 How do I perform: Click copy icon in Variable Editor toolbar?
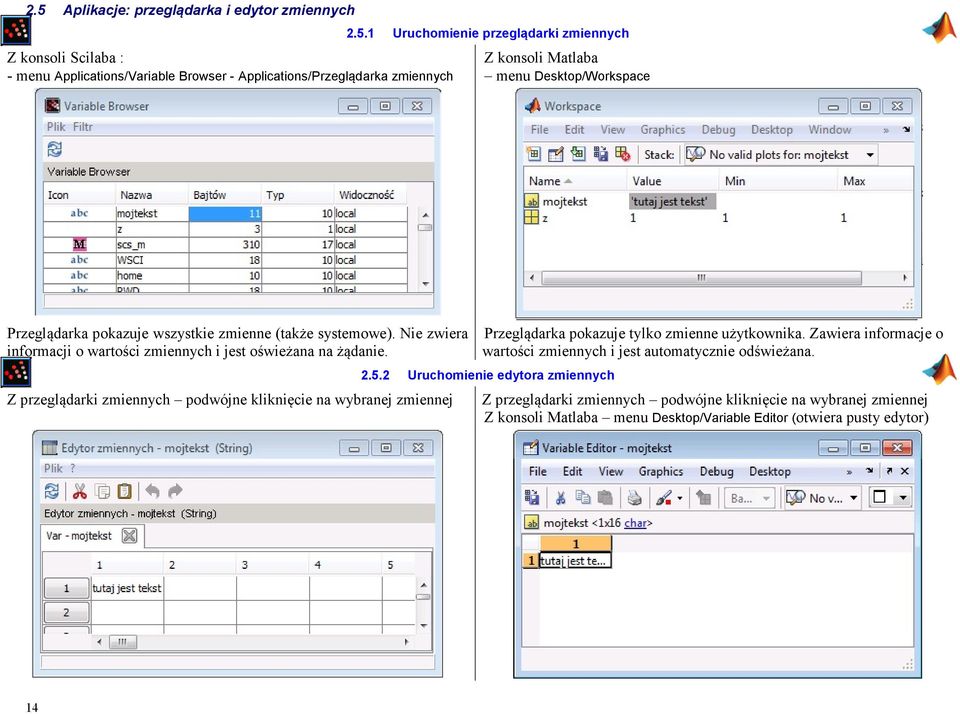pos(583,497)
